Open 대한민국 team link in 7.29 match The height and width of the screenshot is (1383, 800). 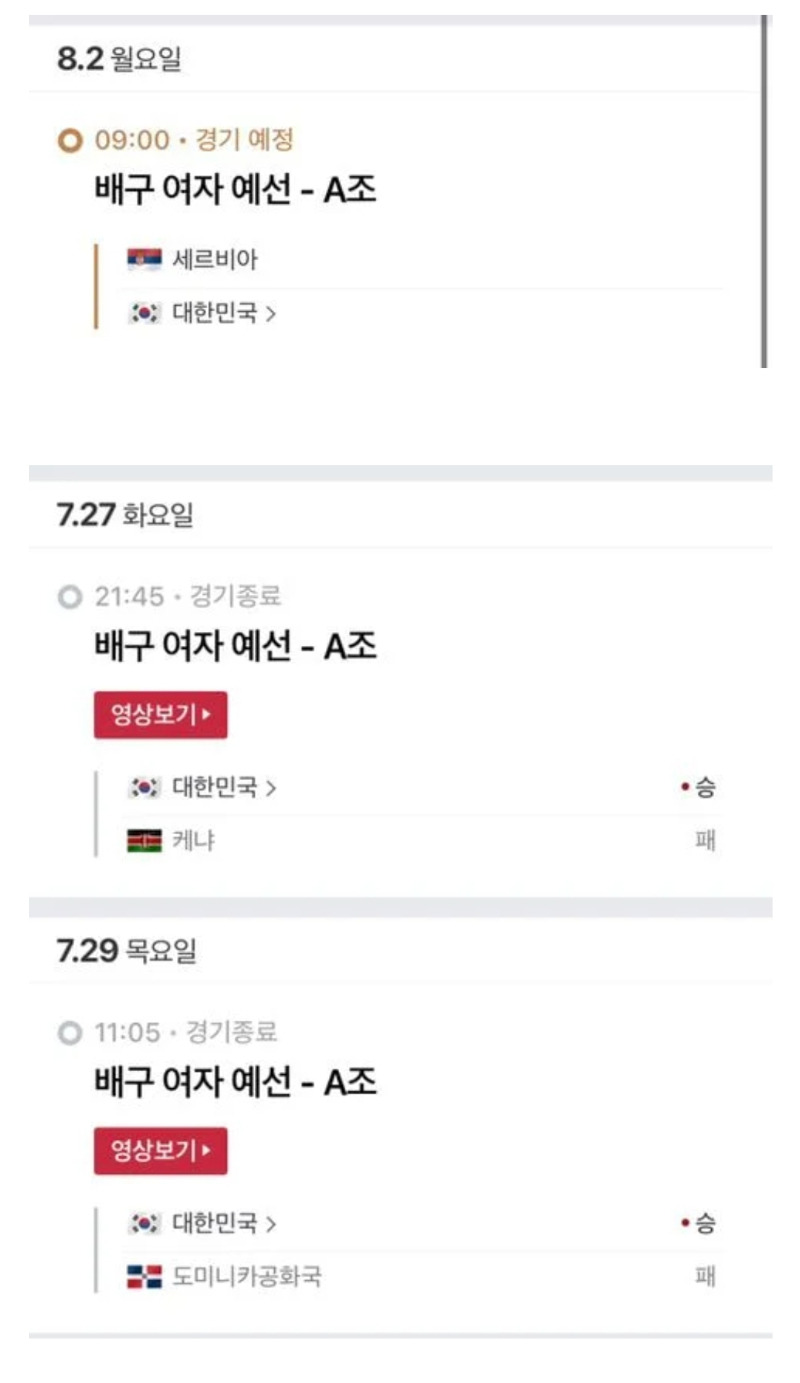tap(225, 1223)
